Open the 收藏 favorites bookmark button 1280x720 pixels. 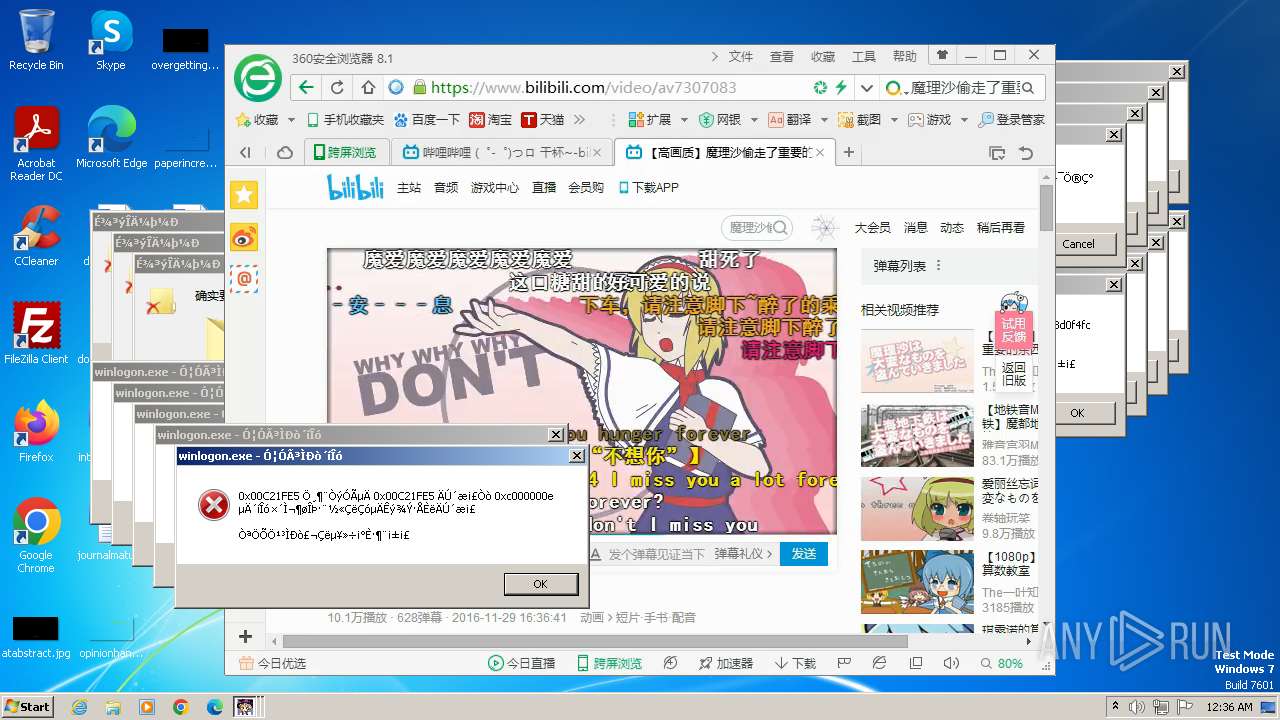pyautogui.click(x=257, y=119)
